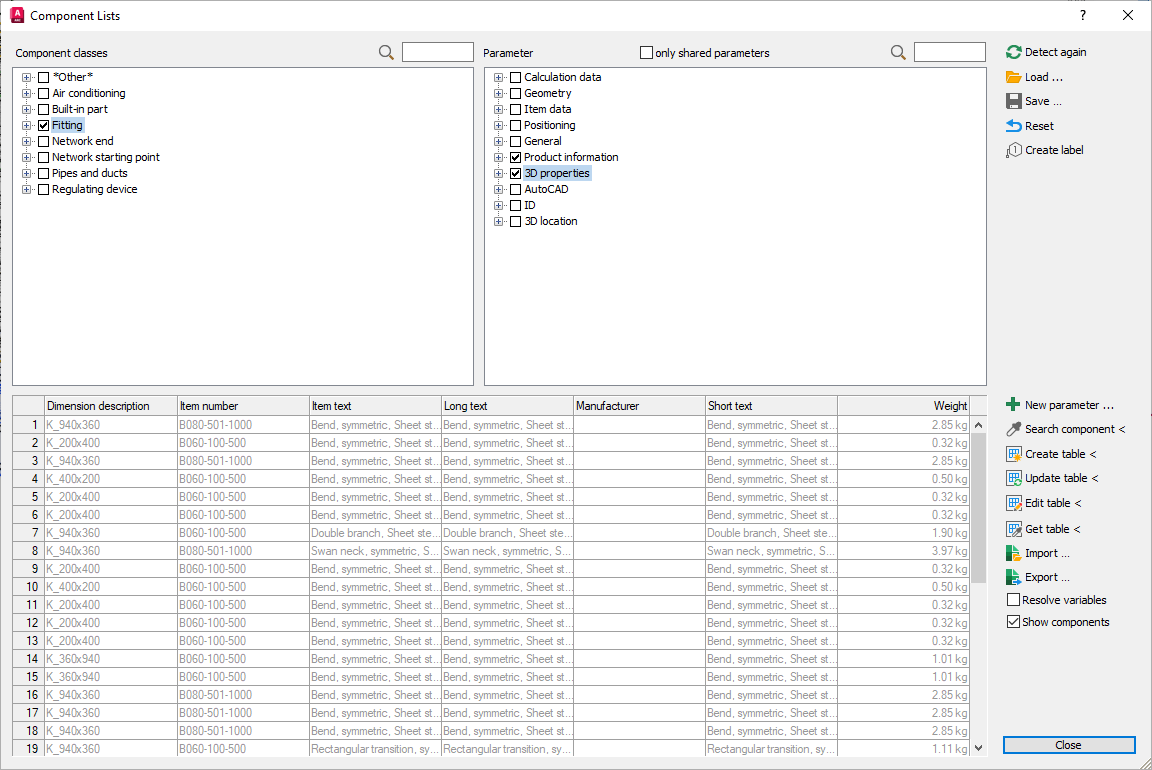Click the Update table icon

pyautogui.click(x=1014, y=478)
